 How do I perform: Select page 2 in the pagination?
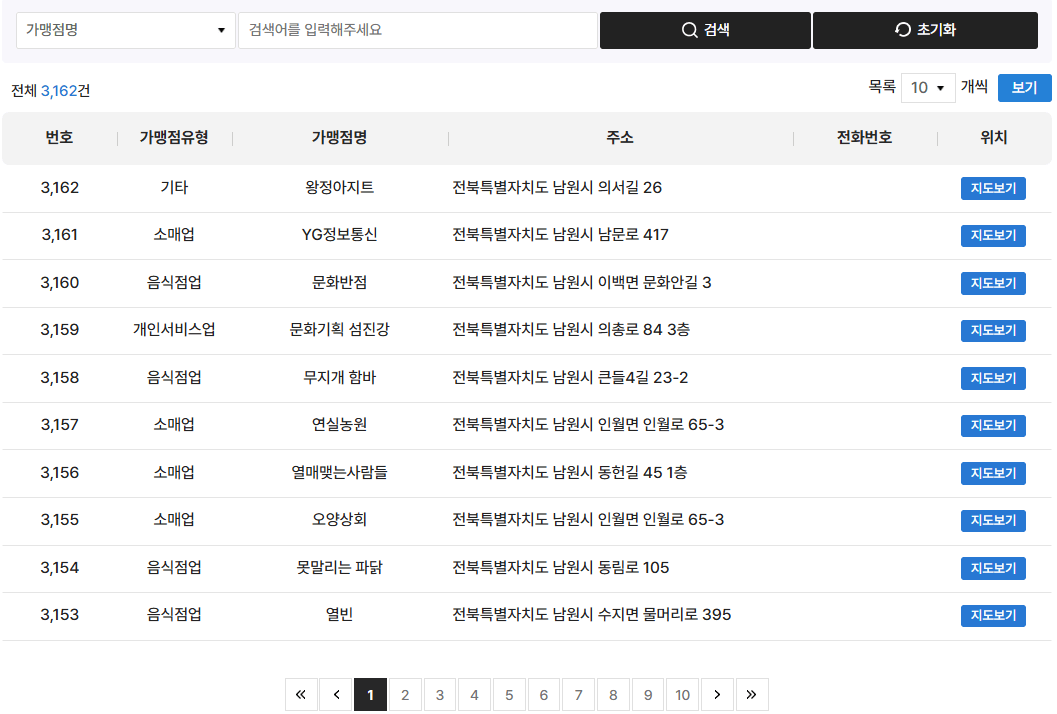click(405, 694)
